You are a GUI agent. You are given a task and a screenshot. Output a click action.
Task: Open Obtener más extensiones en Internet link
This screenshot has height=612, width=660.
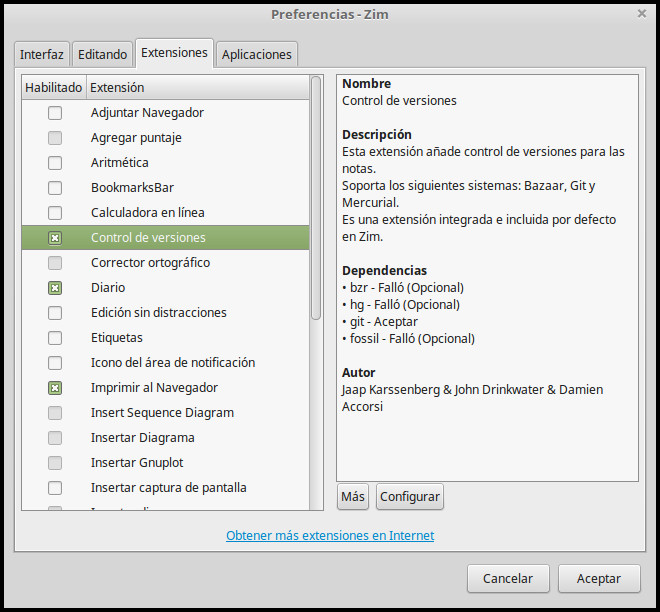click(330, 535)
